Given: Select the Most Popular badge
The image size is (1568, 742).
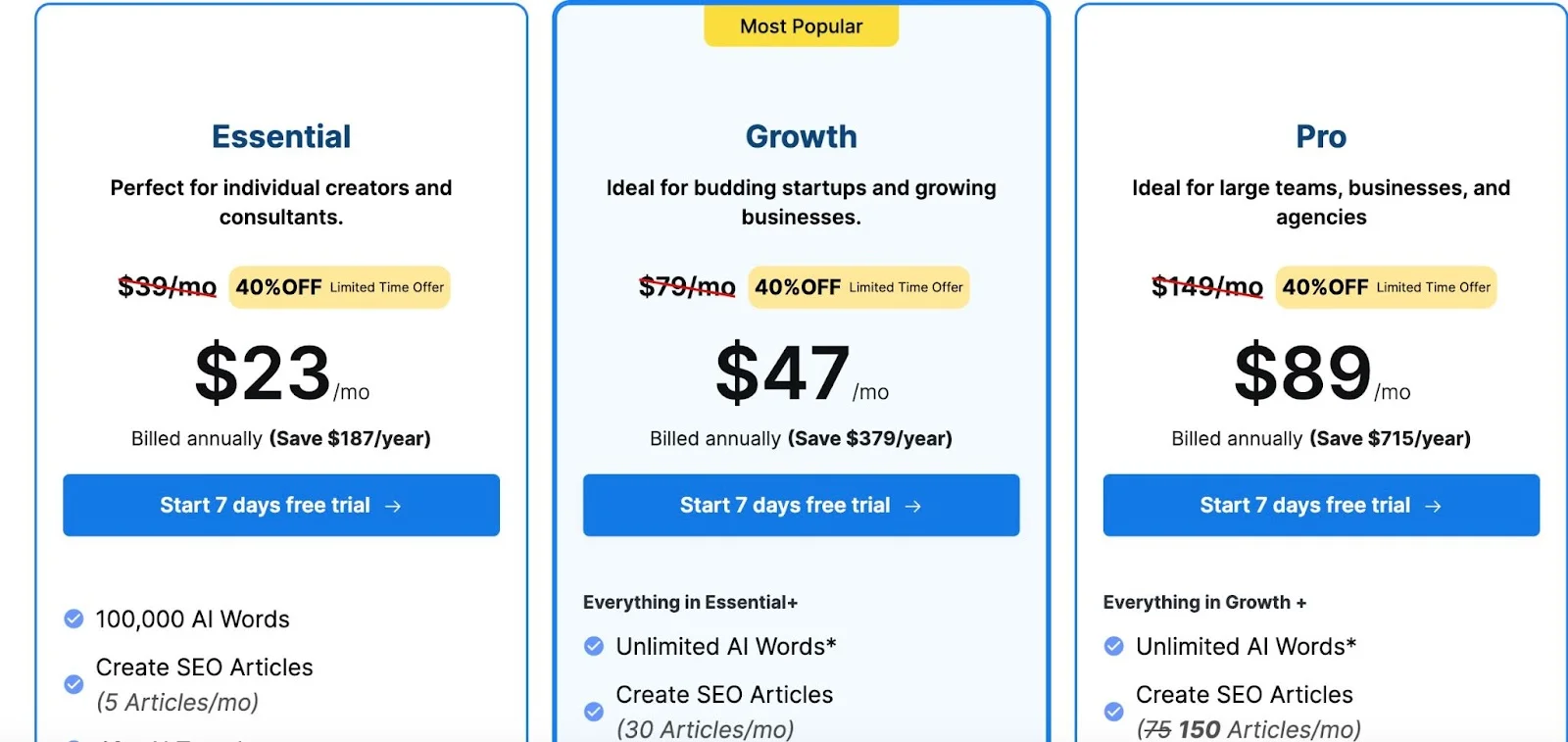Looking at the screenshot, I should click(801, 26).
